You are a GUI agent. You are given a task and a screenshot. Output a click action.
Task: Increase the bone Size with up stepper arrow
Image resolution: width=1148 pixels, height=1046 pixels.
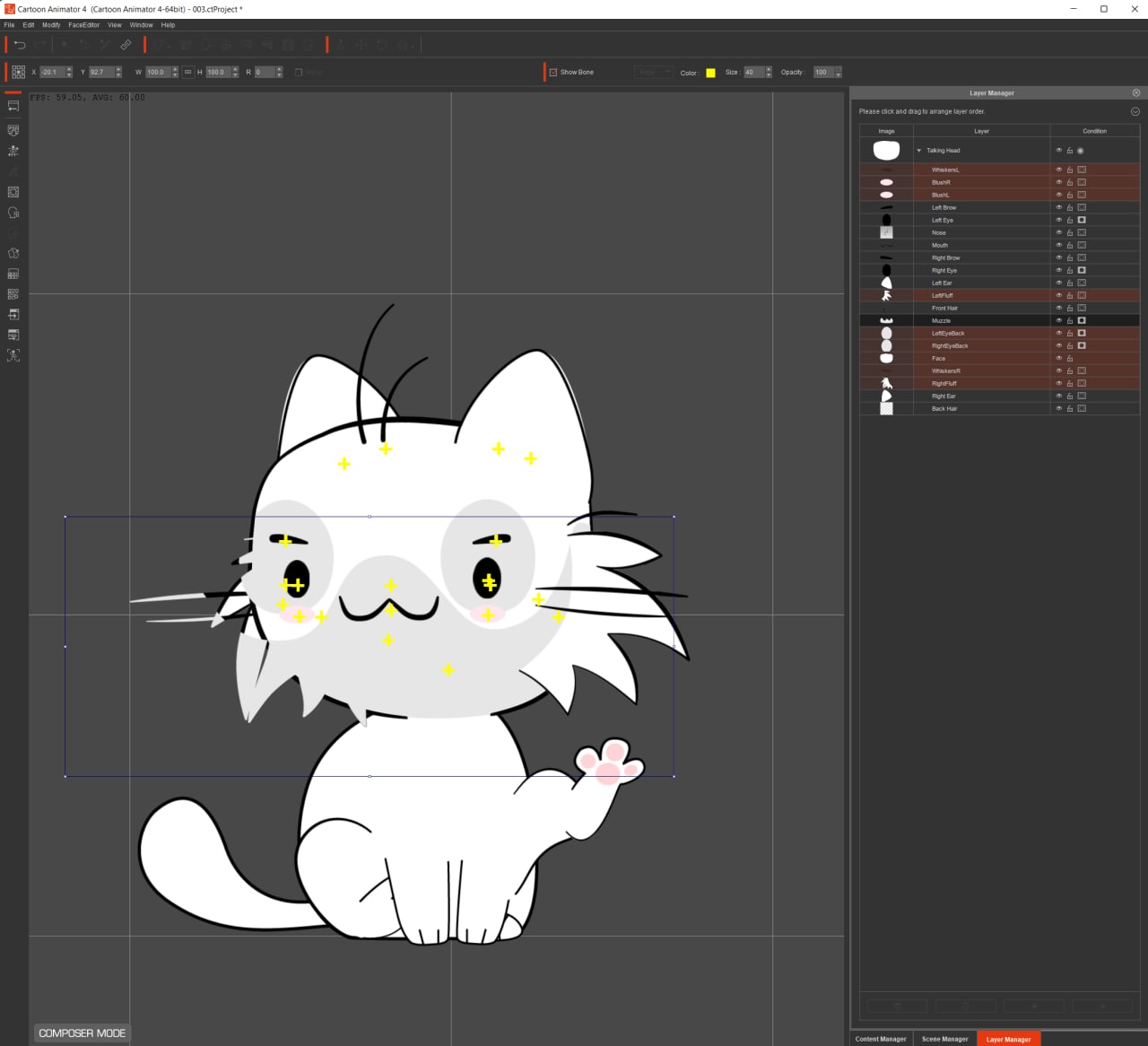tap(769, 69)
